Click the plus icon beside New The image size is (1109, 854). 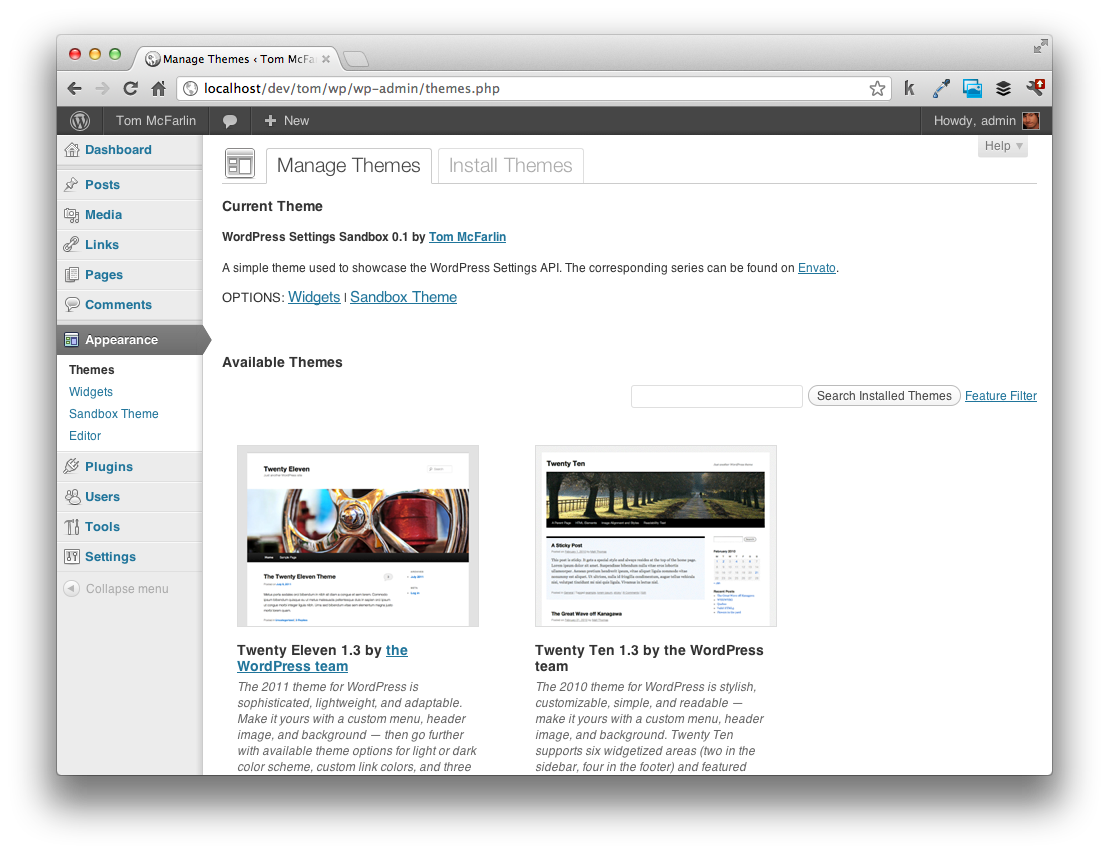coord(270,121)
